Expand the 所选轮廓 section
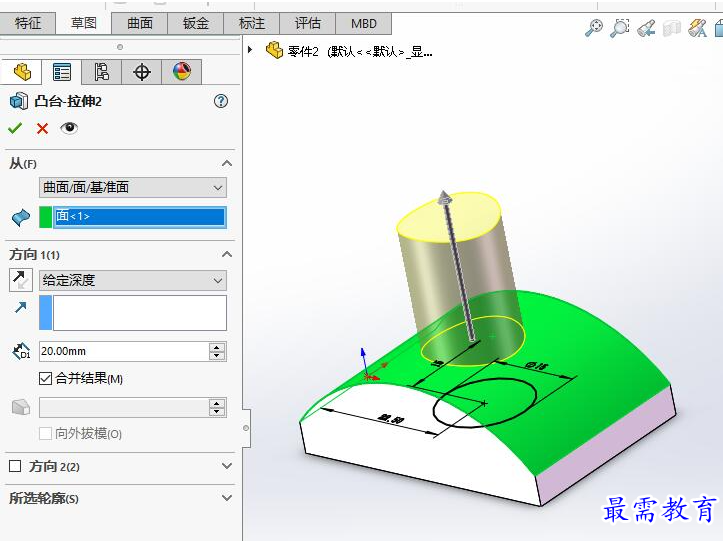 click(227, 498)
